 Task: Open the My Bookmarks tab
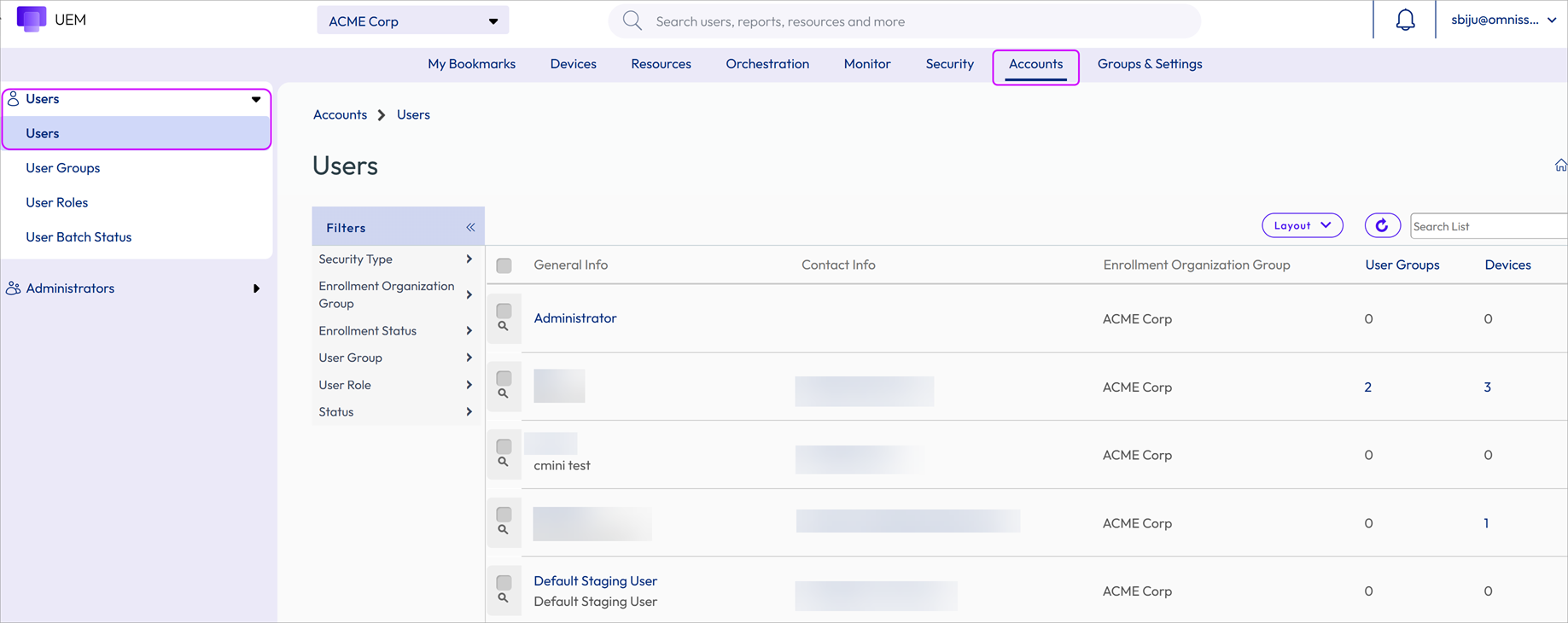471,64
